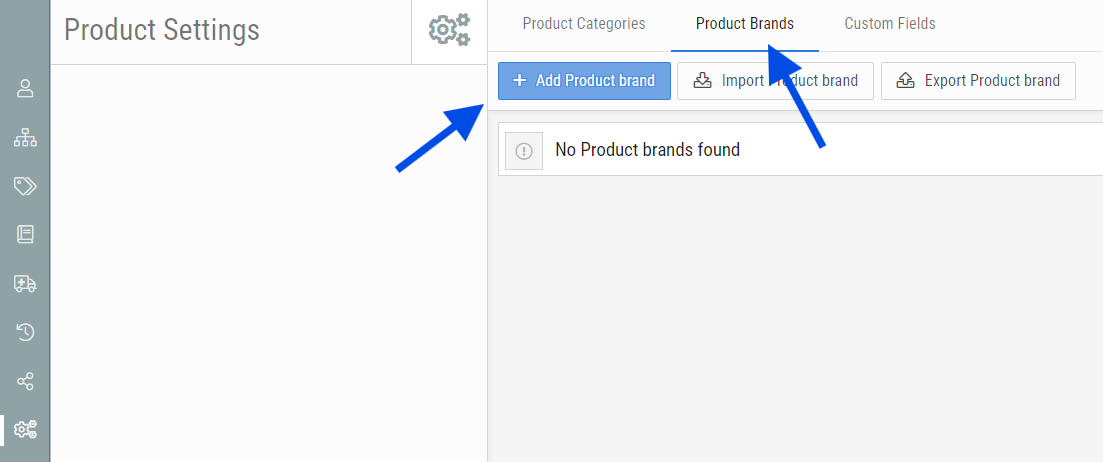1103x462 pixels.
Task: Click the history clock sidebar icon
Action: pyautogui.click(x=25, y=332)
